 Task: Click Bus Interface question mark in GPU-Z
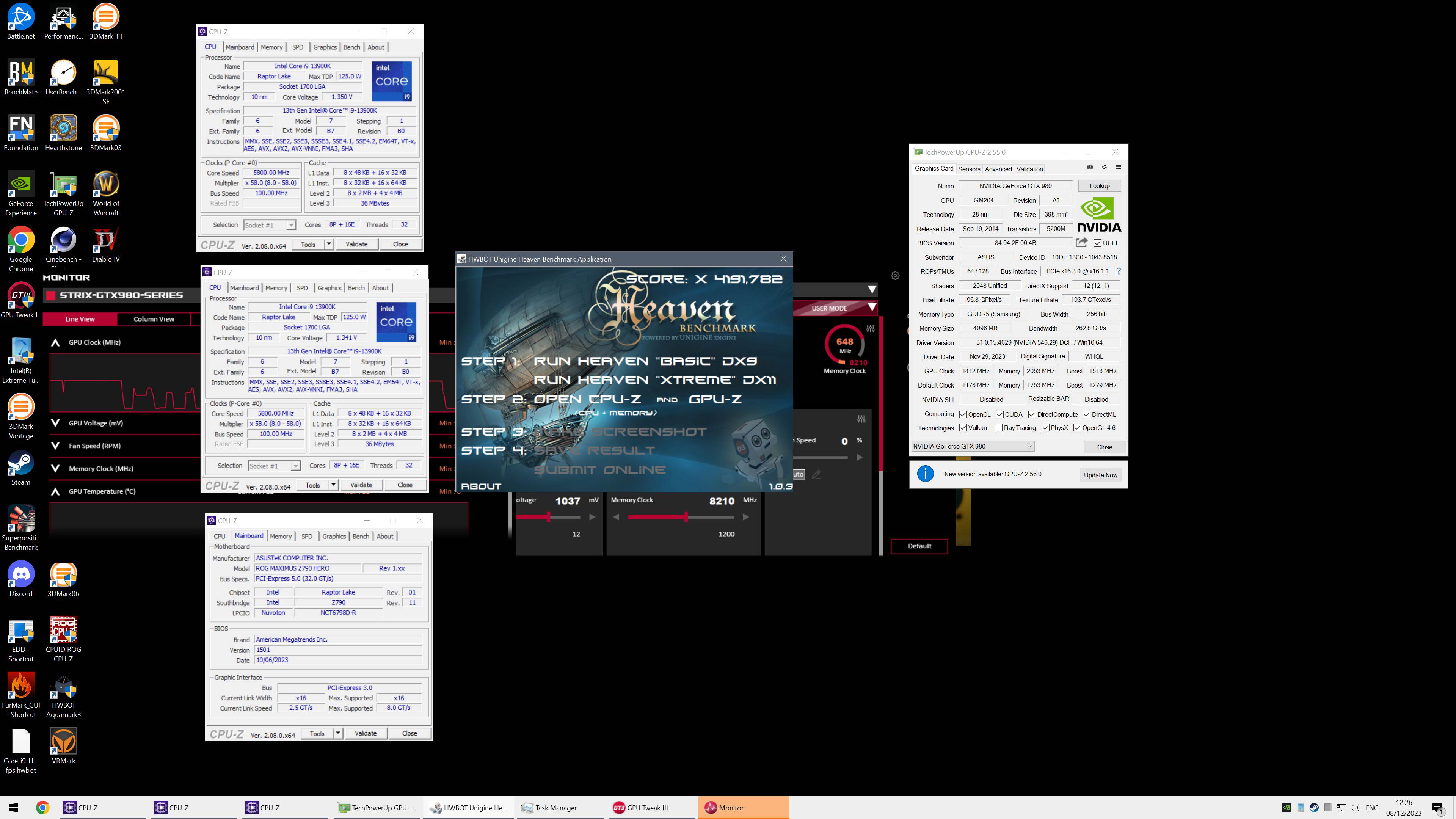[1119, 271]
